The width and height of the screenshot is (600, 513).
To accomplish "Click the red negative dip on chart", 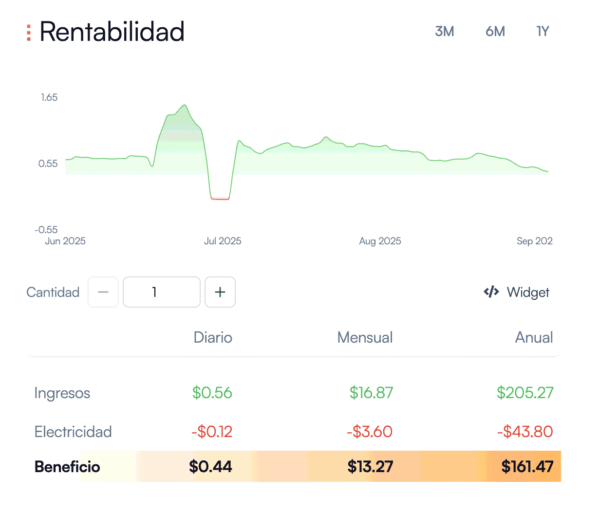I will [220, 199].
